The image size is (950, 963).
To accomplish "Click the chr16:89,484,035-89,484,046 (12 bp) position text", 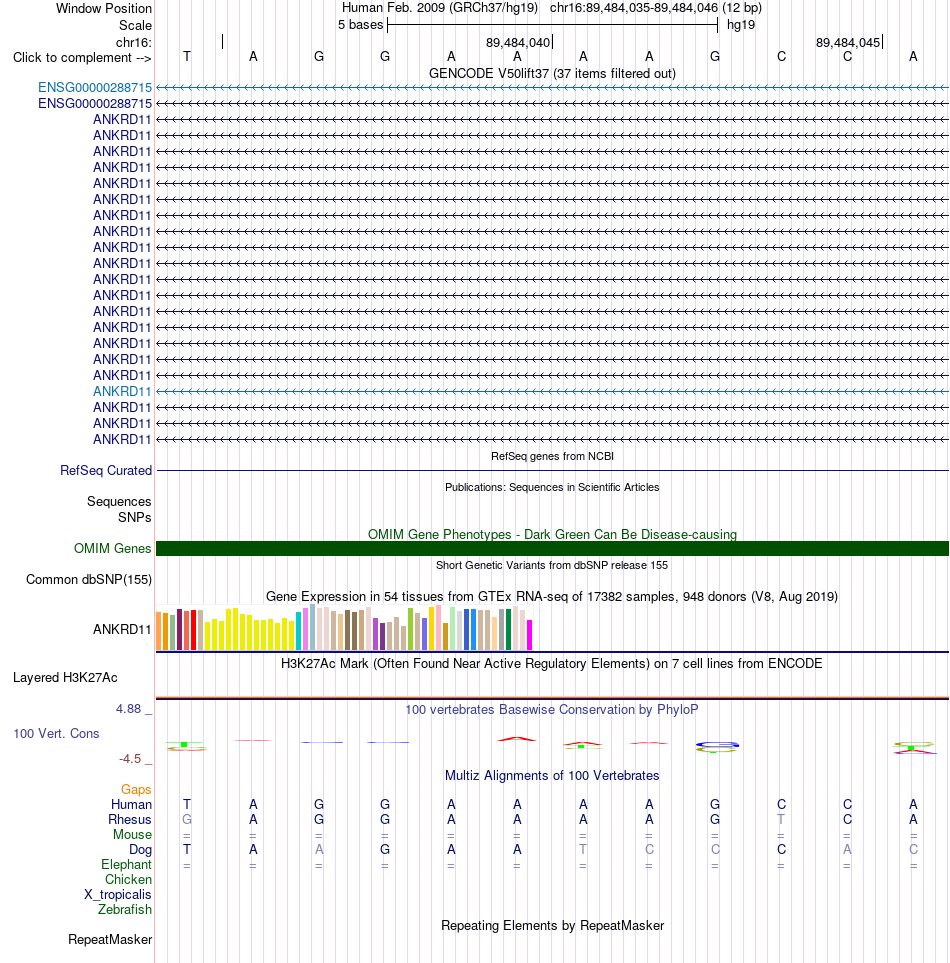I will point(655,8).
